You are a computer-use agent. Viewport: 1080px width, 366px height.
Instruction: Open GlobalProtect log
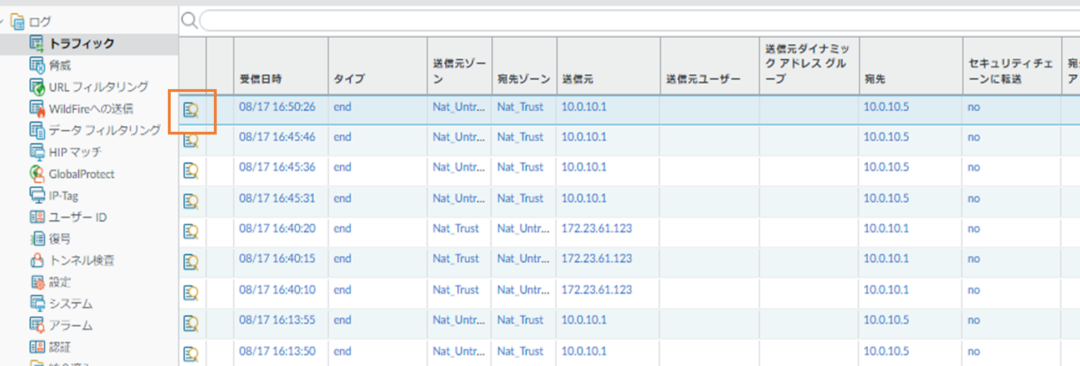[x=81, y=174]
